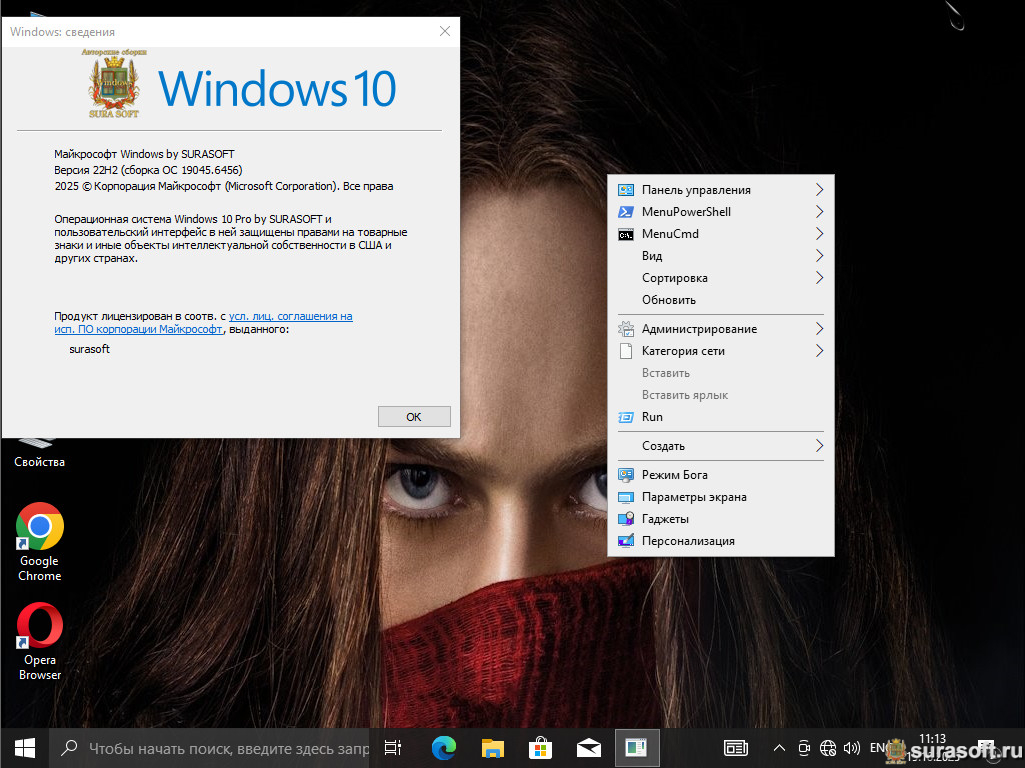Open the Microsoft license agreement link

tap(290, 316)
